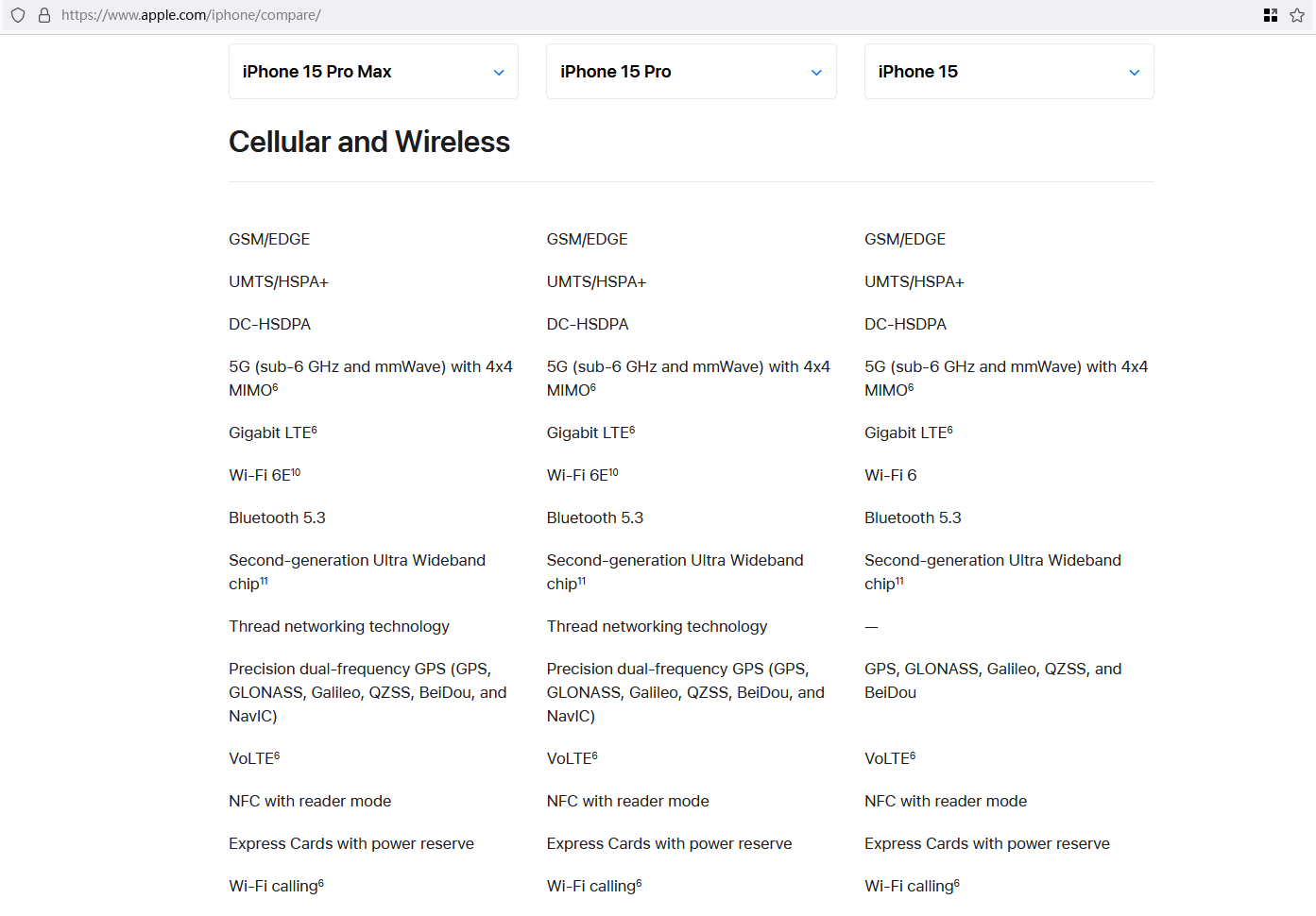Click 'Thread networking technology' in iPhone 15 Pro Max column

click(x=339, y=626)
